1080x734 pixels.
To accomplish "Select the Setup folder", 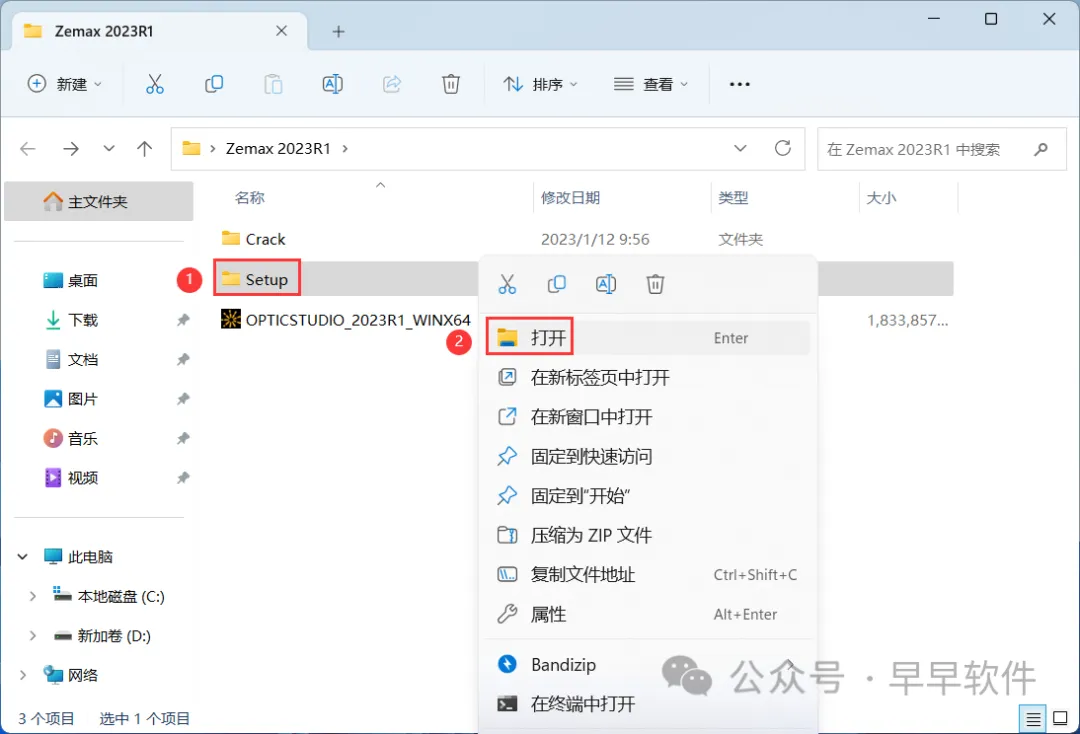I will click(255, 279).
